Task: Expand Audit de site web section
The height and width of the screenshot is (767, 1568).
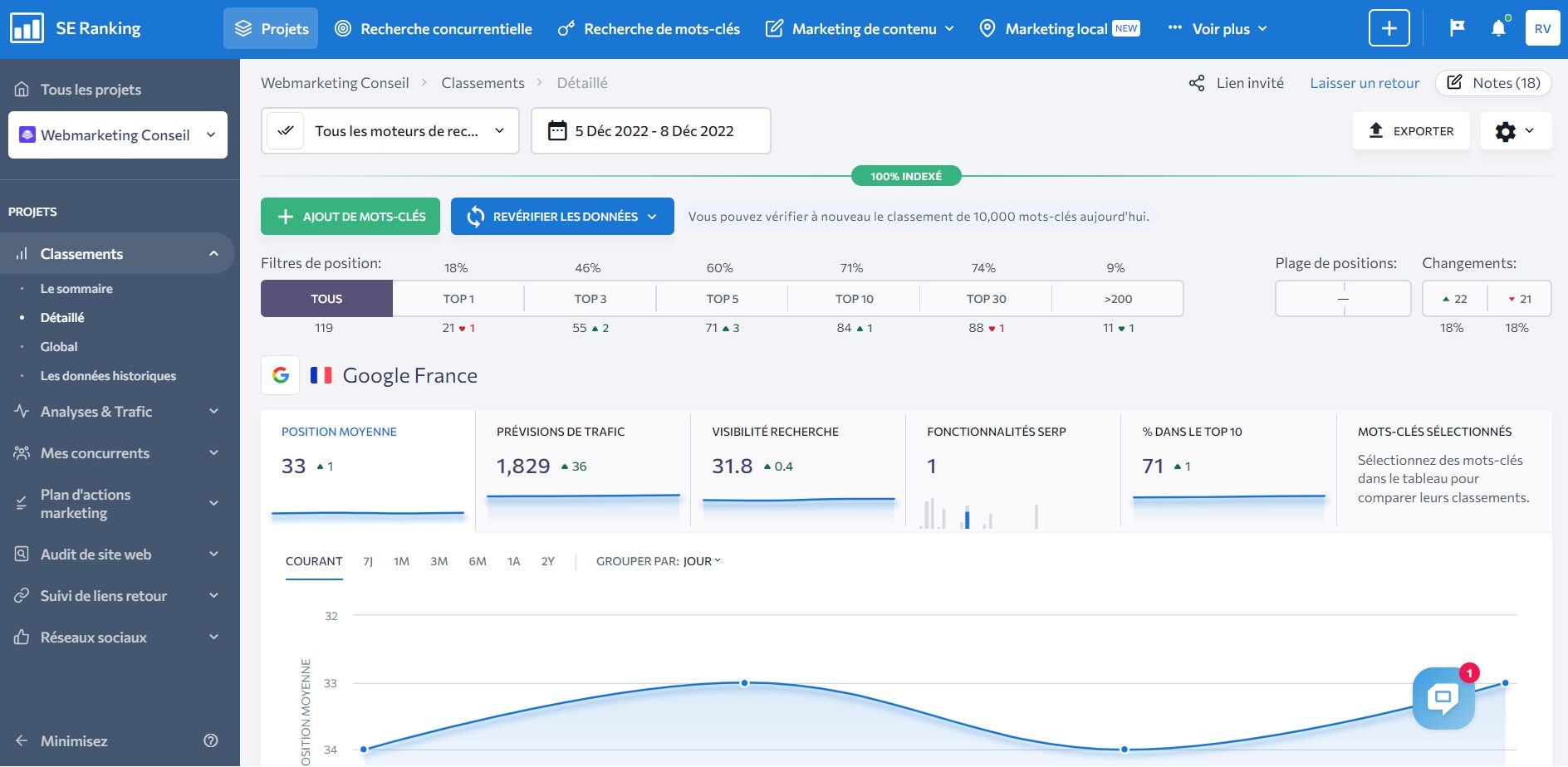Action: click(213, 554)
